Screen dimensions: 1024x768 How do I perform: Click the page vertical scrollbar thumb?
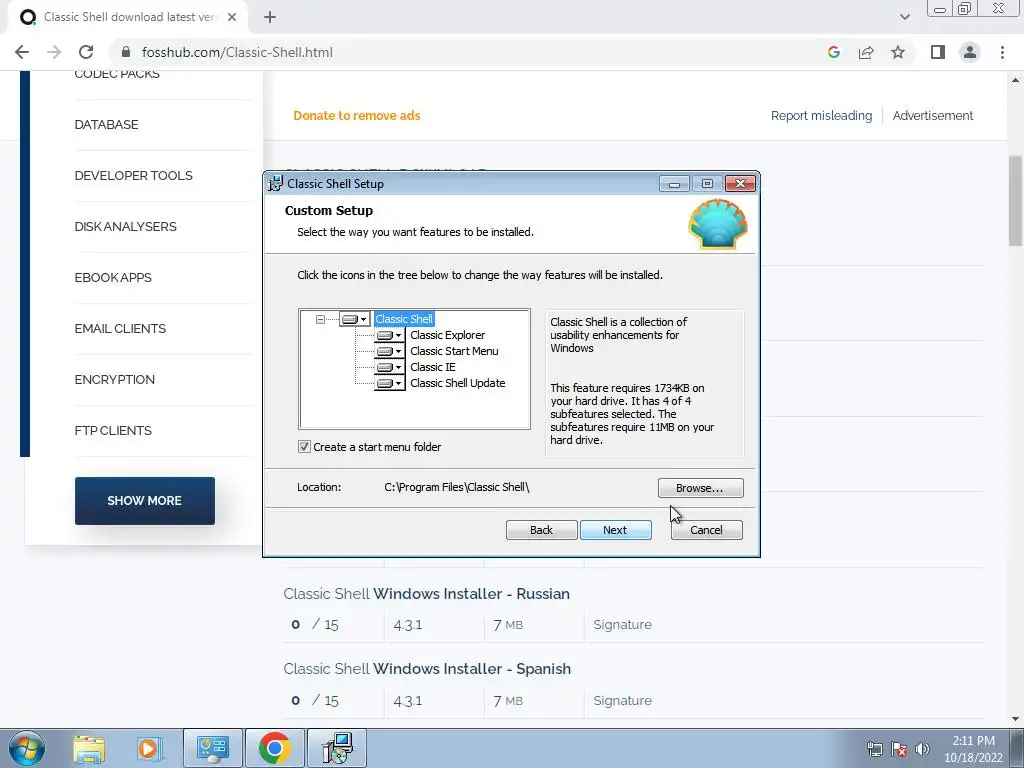pyautogui.click(x=1015, y=200)
